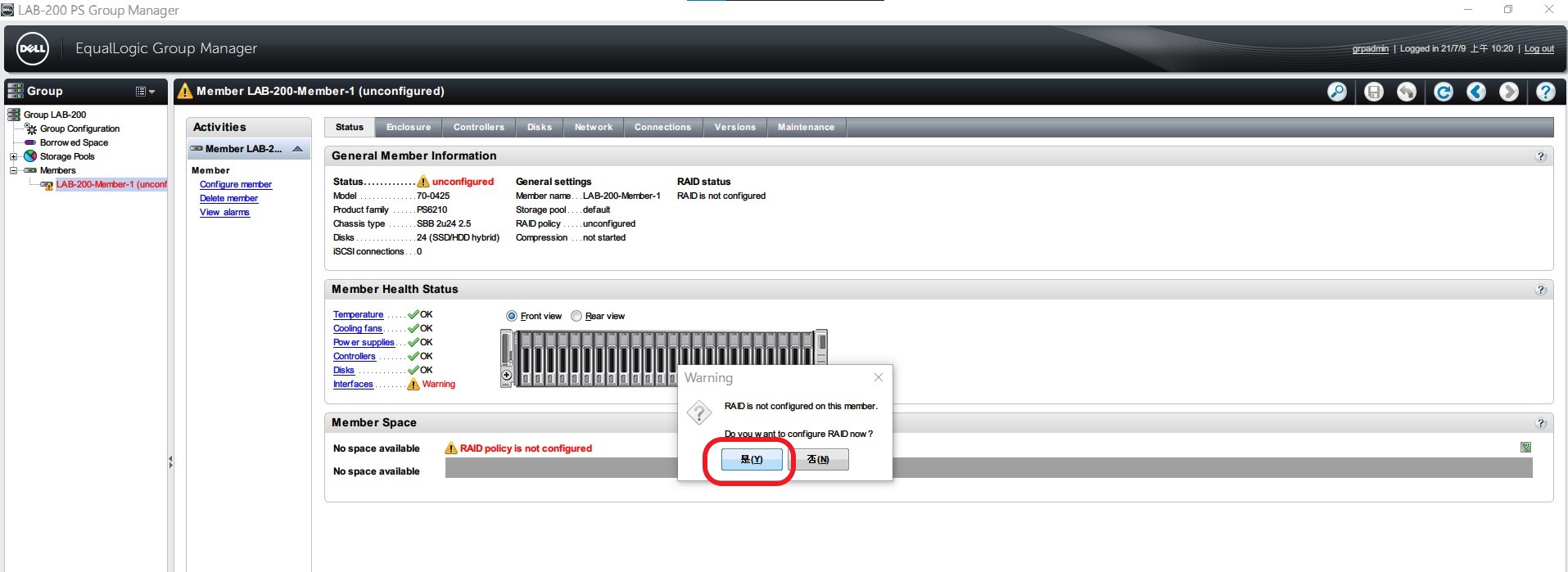Viewport: 1568px width, 572px height.
Task: Collapse the Member LAB-2... activities section
Action: (x=298, y=149)
